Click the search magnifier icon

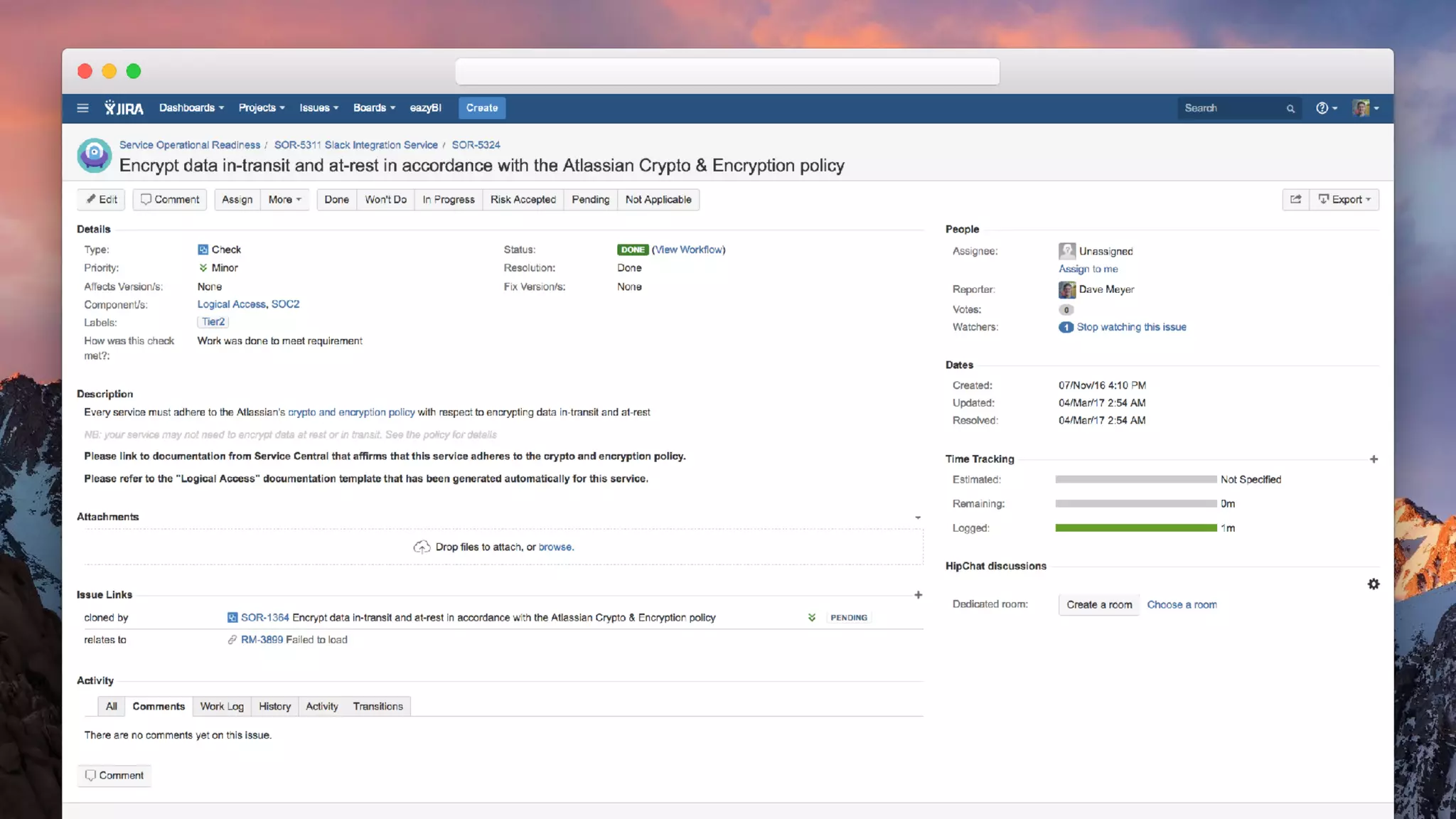coord(1290,109)
